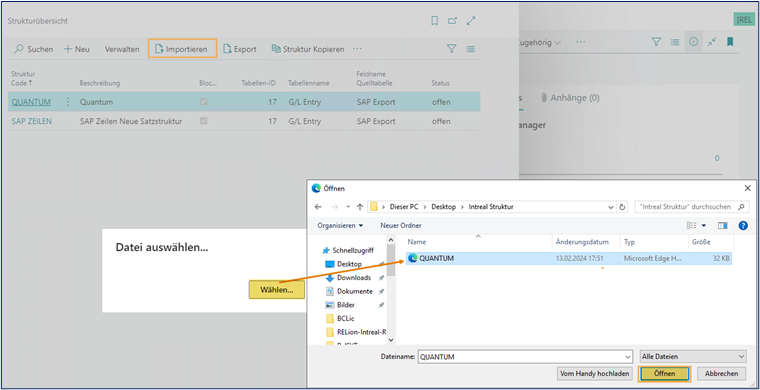Open the view options dropdown arrow

tap(704, 226)
